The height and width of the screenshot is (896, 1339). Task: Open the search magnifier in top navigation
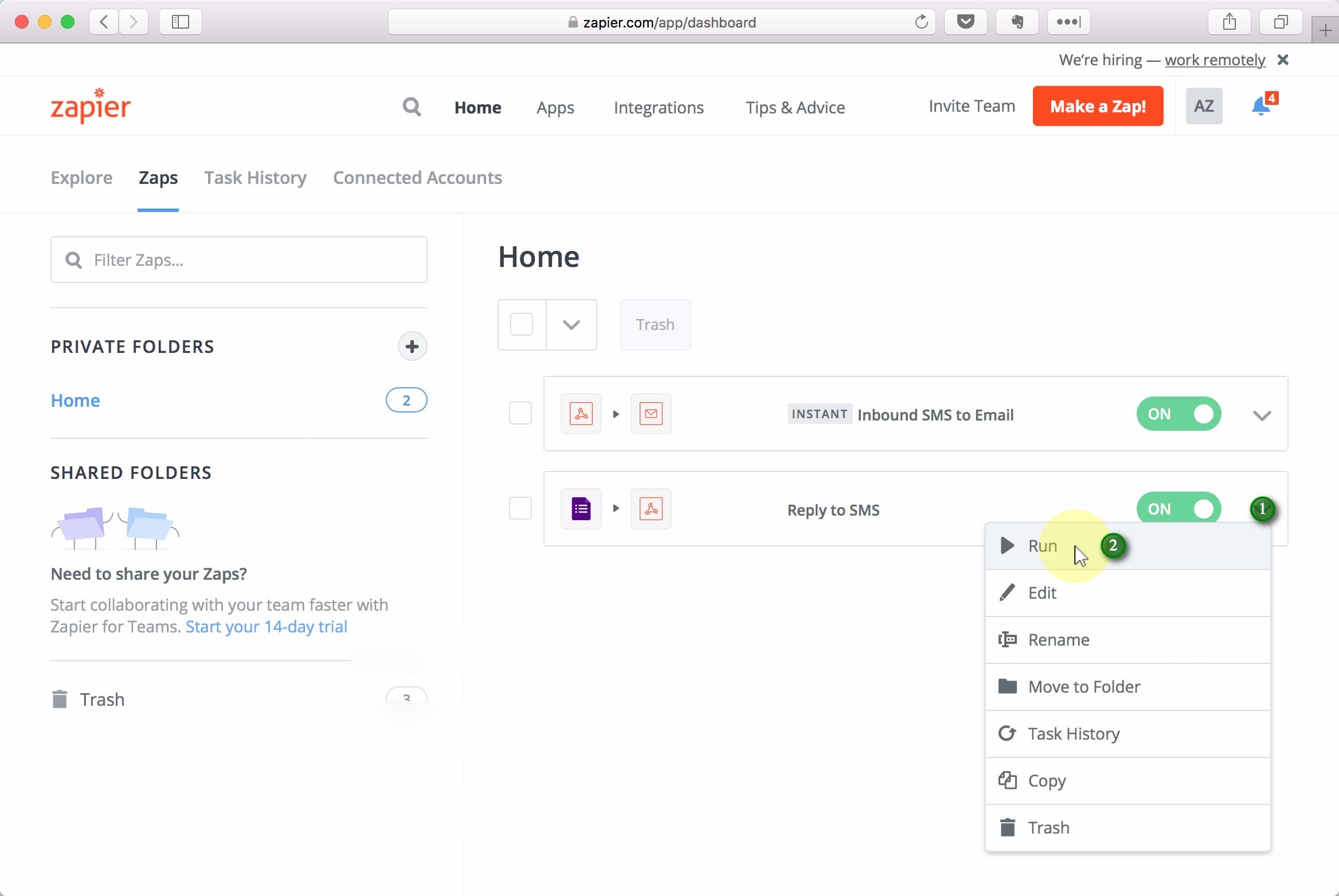[412, 107]
